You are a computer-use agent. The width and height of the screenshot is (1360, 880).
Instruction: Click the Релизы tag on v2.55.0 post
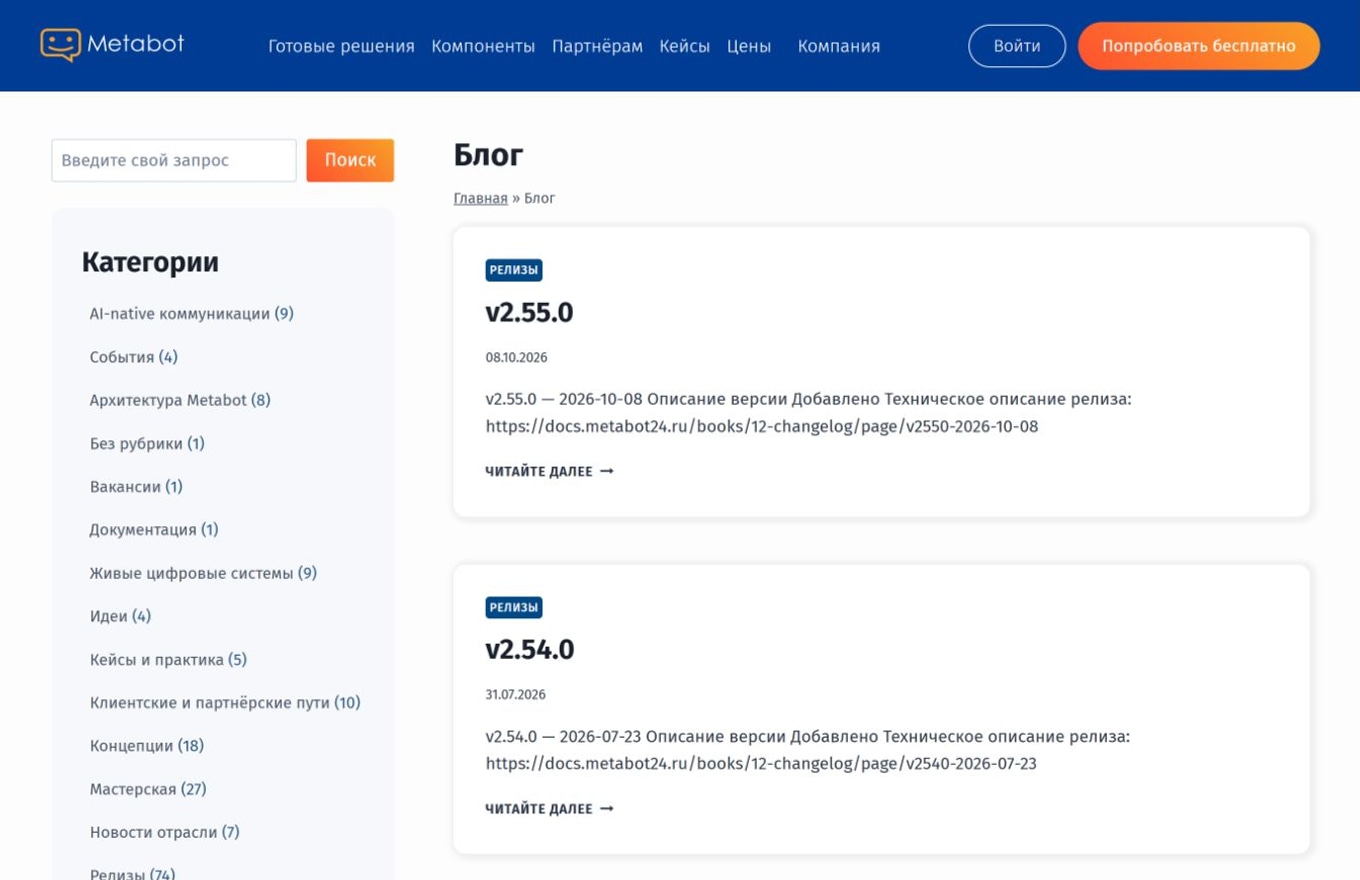click(514, 270)
